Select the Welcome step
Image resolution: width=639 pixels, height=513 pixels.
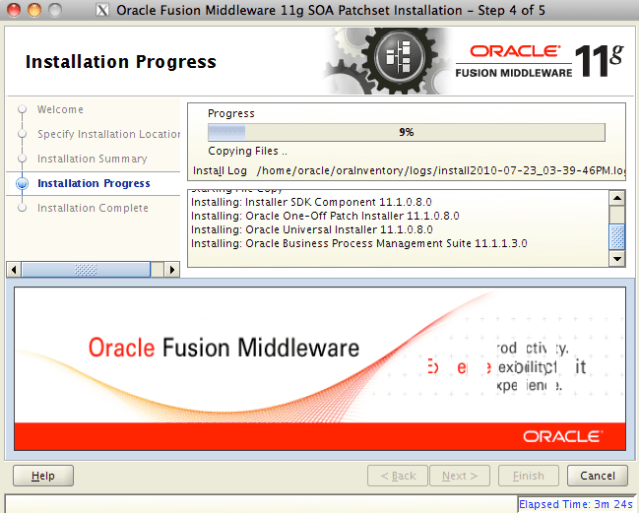60,110
